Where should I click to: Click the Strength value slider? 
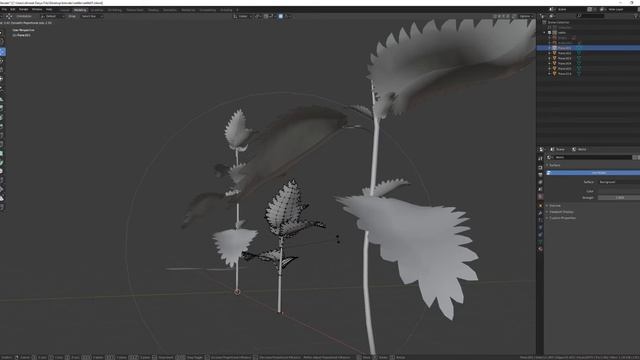(x=619, y=198)
